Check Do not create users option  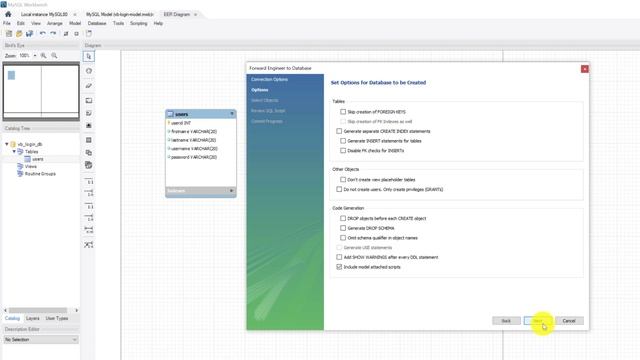[339, 189]
